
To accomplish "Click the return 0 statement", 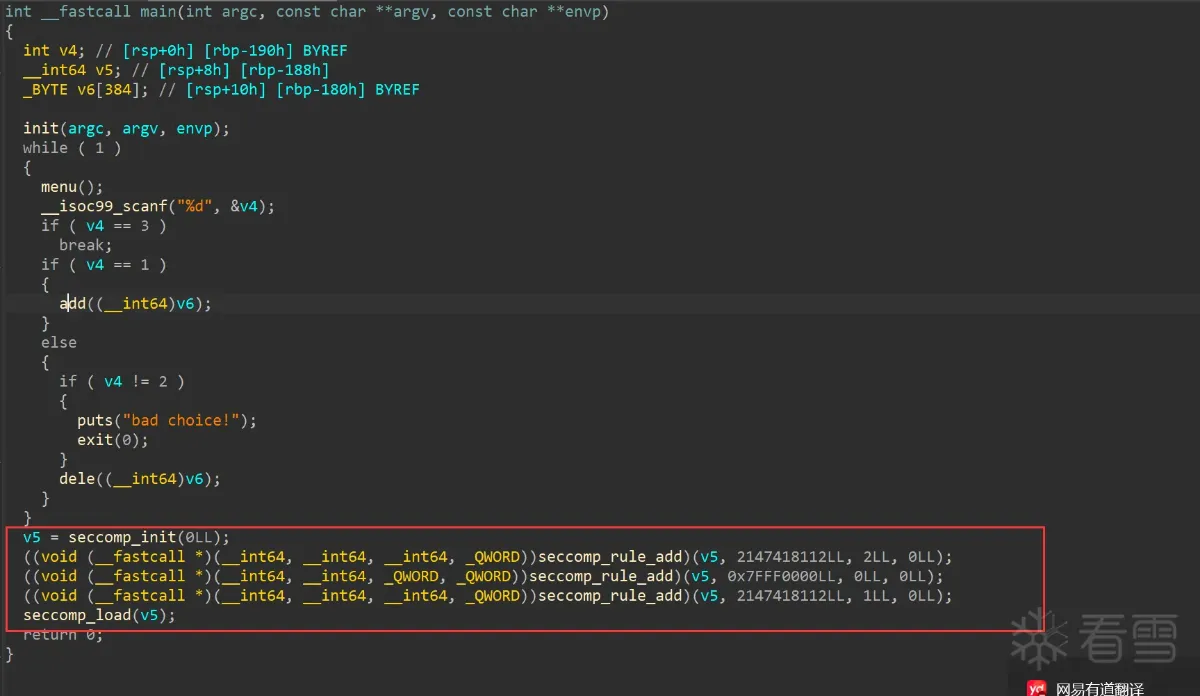I will [x=59, y=634].
